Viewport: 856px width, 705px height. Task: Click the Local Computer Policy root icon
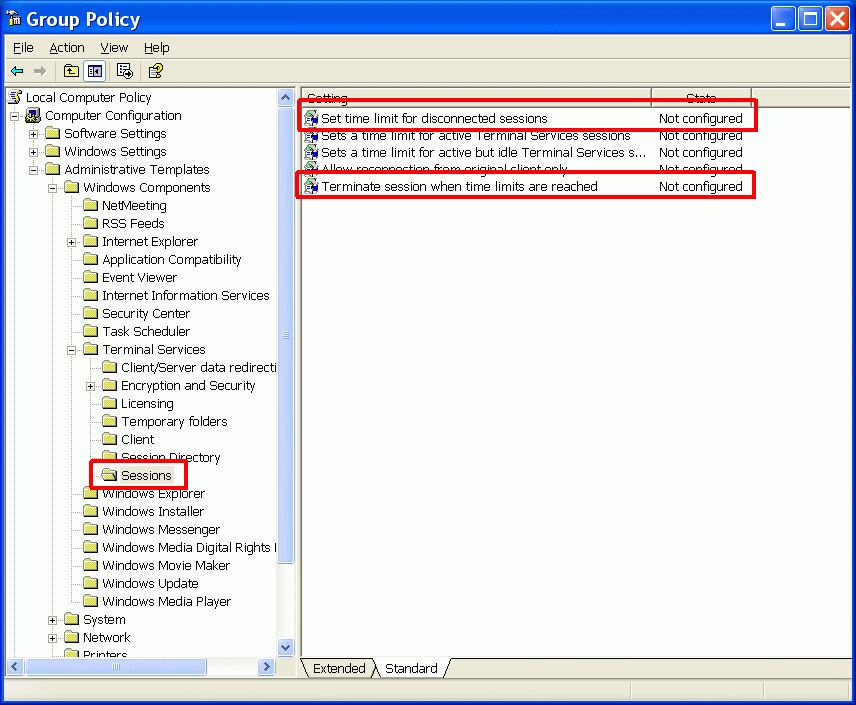(x=15, y=97)
